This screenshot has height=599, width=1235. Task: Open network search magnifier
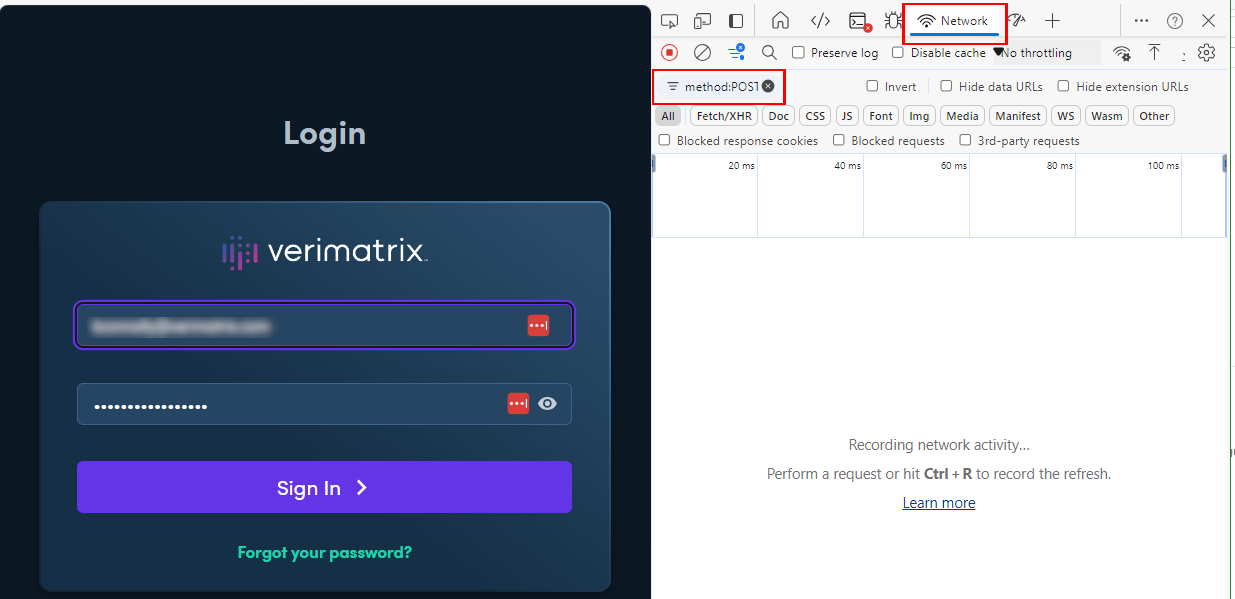(x=769, y=52)
